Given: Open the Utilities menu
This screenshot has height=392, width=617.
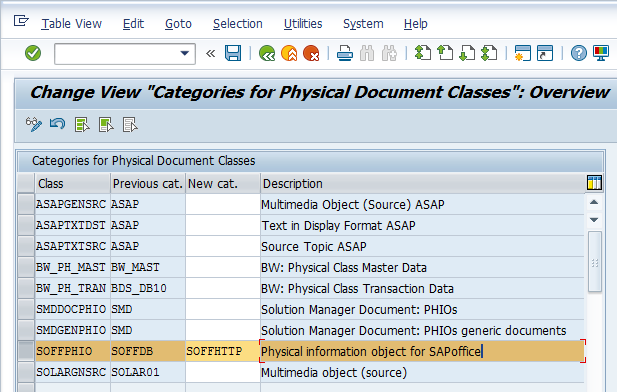Looking at the screenshot, I should click(303, 24).
